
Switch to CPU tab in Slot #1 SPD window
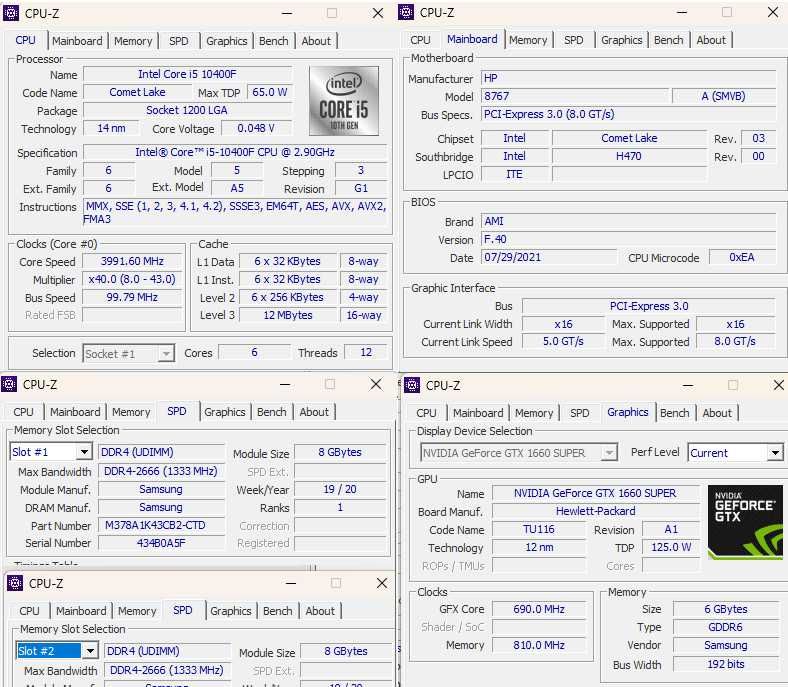(x=24, y=412)
